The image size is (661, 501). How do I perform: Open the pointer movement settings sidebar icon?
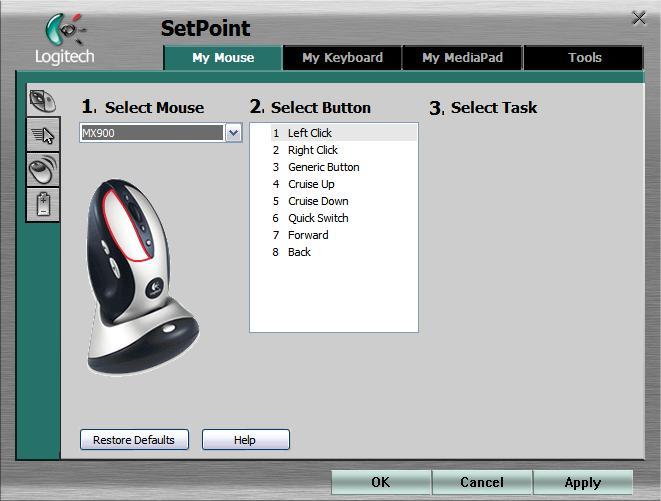43,135
